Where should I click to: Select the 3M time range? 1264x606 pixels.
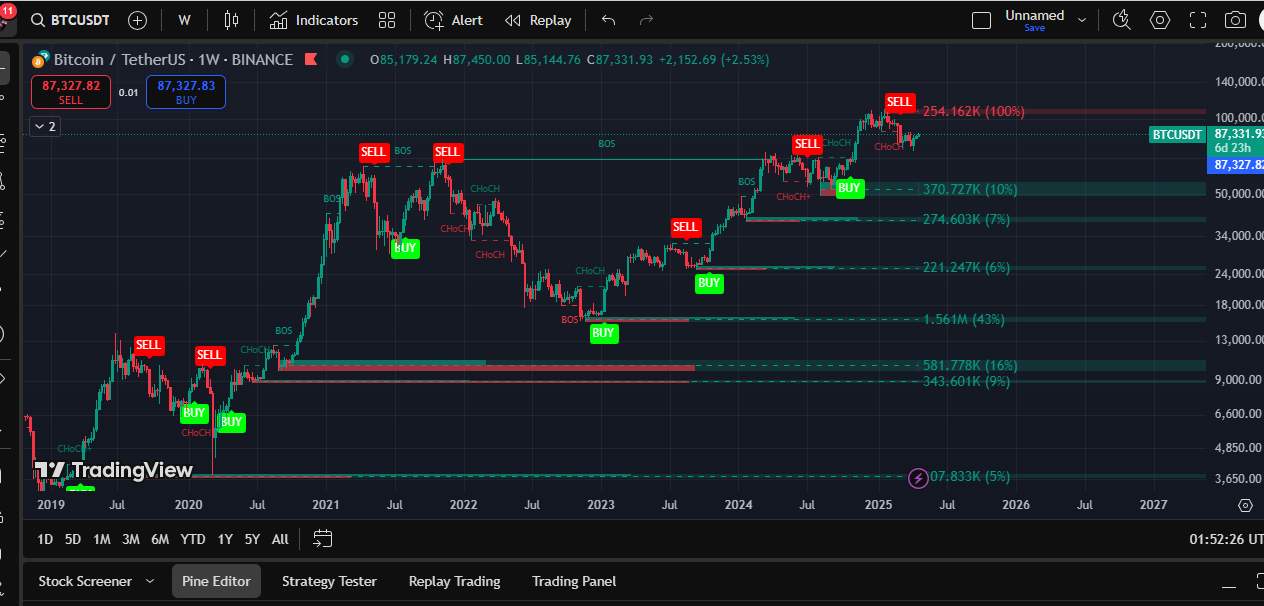click(x=131, y=539)
